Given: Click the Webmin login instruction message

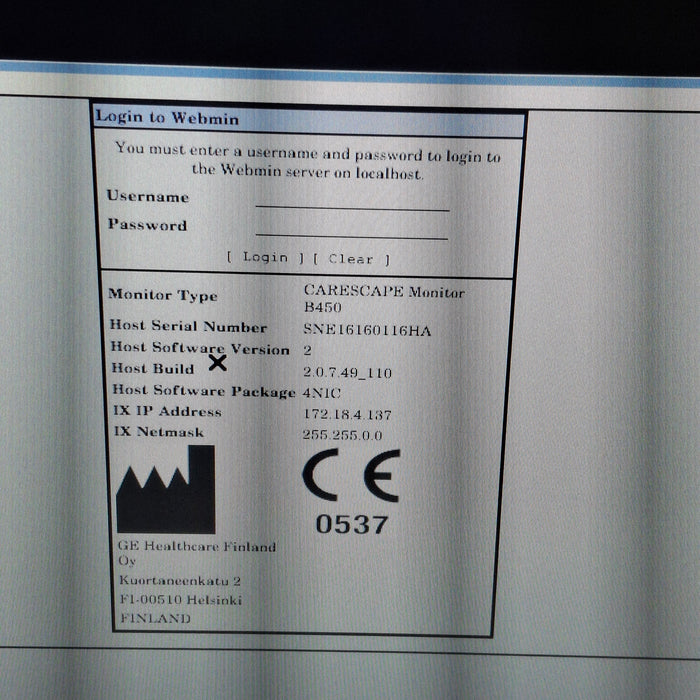Looking at the screenshot, I should point(307,162).
